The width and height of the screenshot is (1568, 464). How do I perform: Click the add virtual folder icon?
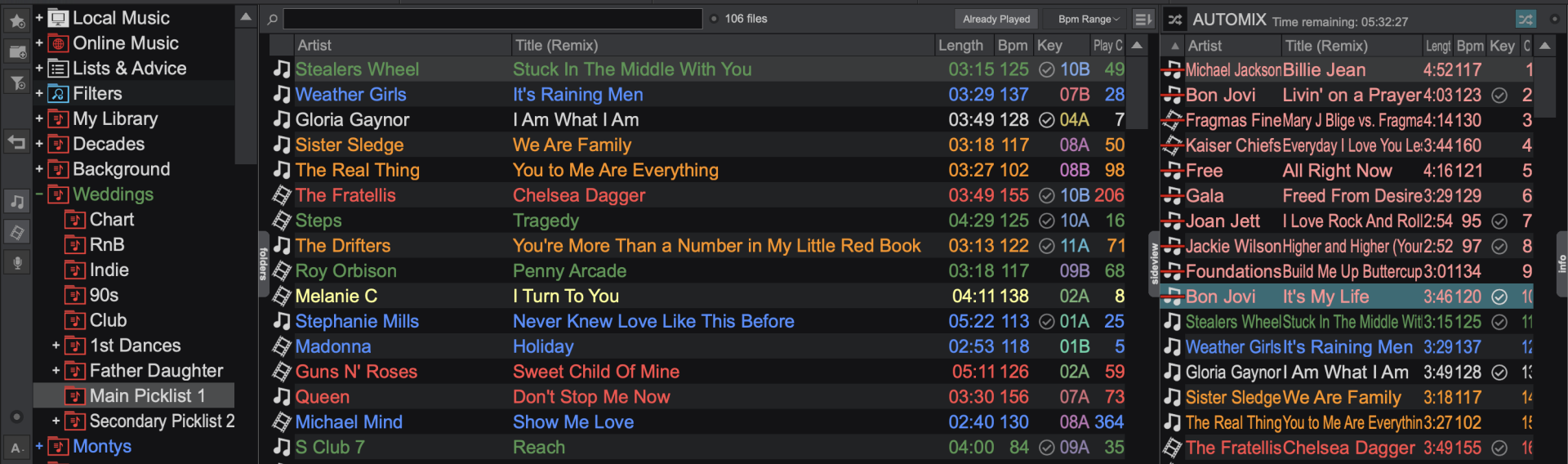click(16, 51)
